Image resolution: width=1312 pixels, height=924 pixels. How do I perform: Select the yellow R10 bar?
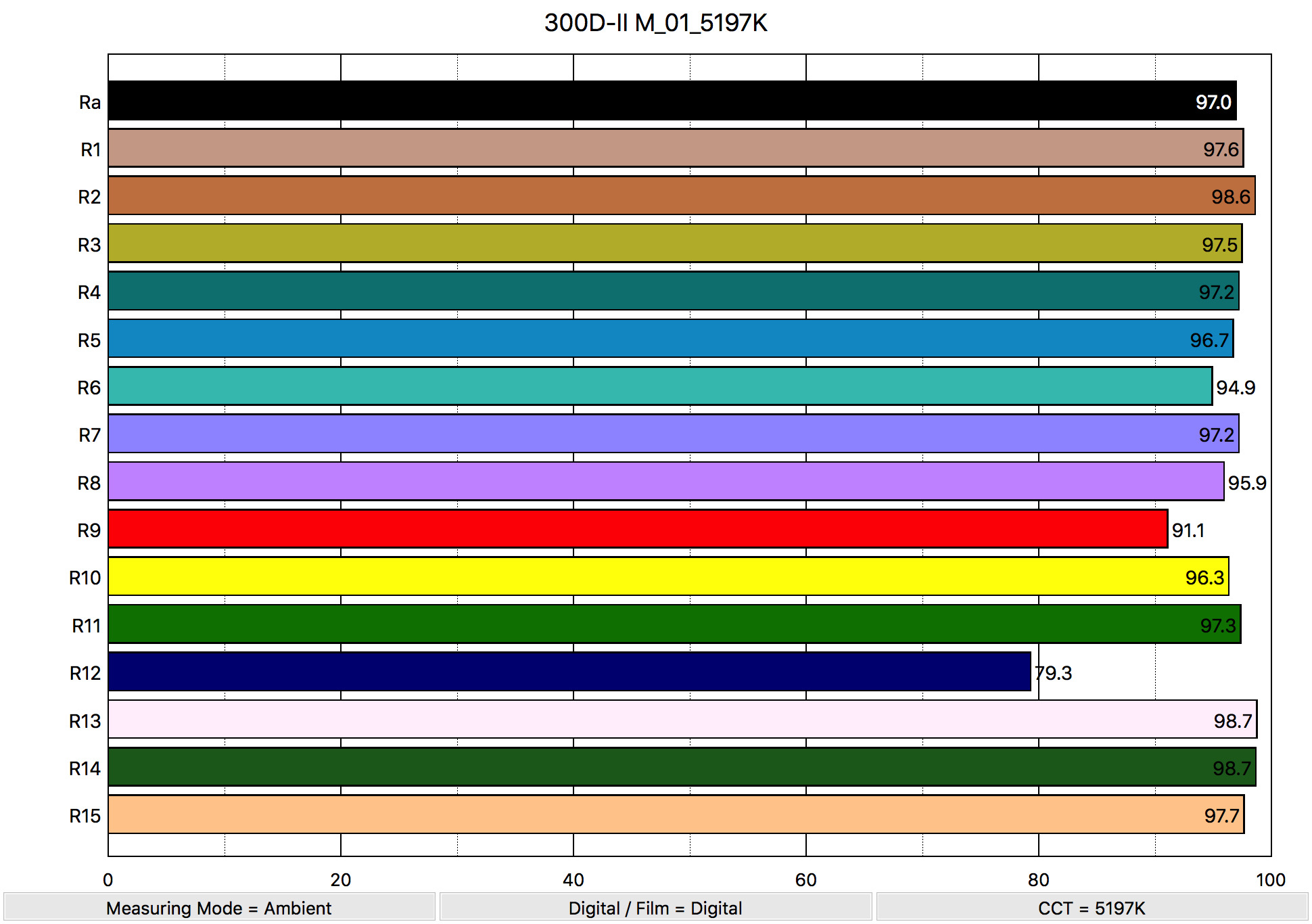pyautogui.click(x=667, y=576)
